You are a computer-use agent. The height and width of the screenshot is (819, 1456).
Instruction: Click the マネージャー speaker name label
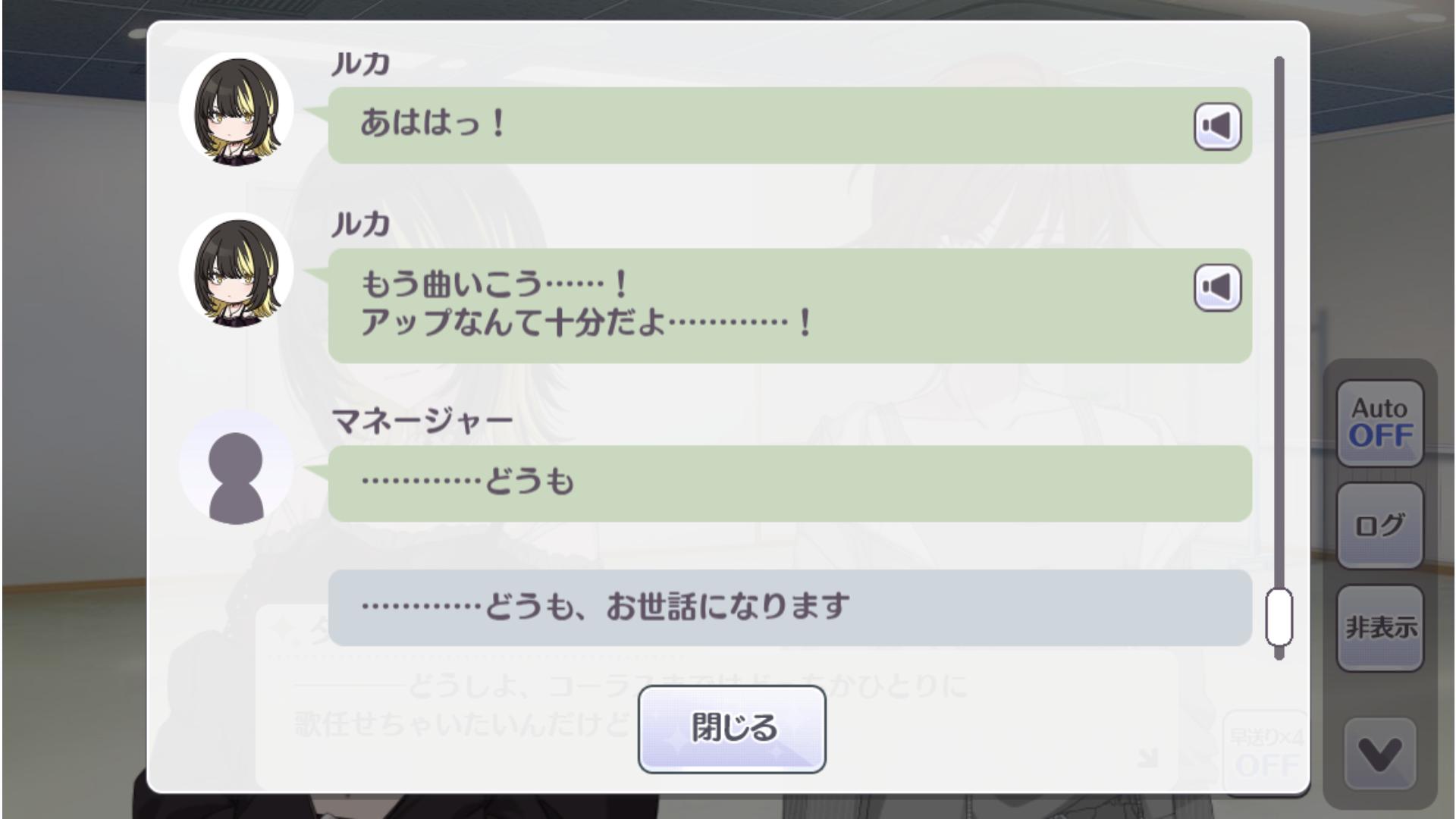[422, 421]
